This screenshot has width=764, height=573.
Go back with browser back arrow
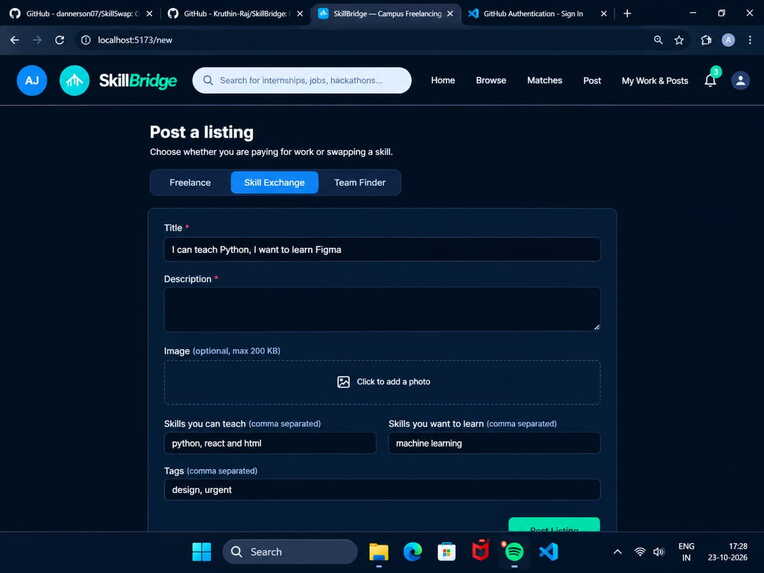coord(15,40)
